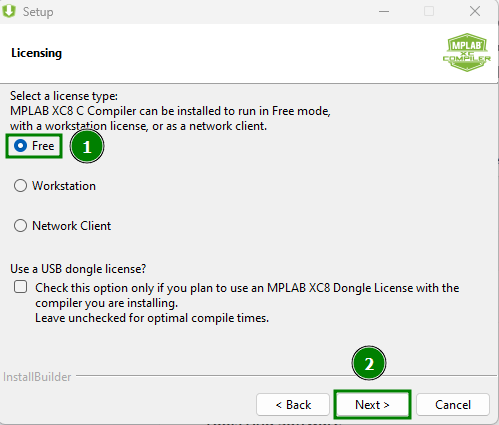Minimize the Setup window
This screenshot has height=425, width=499.
click(384, 11)
